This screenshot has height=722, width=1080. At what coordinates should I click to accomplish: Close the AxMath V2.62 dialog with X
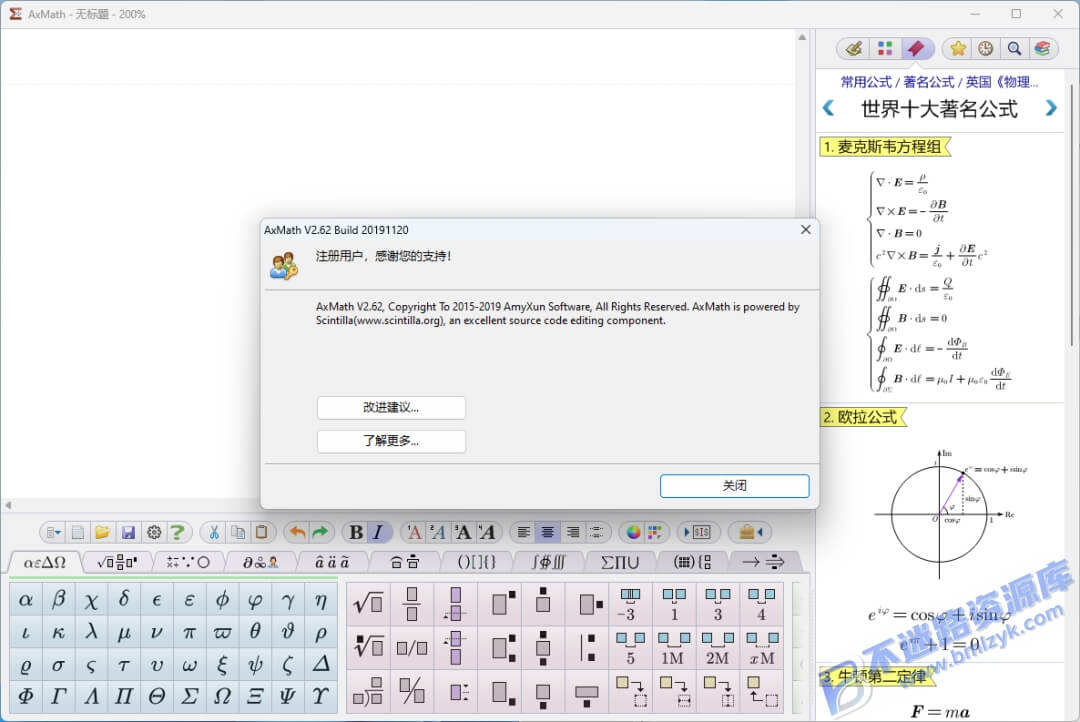[x=806, y=229]
